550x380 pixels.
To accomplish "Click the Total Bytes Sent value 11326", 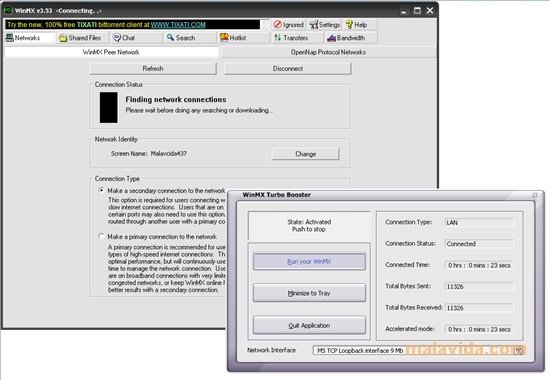I will (479, 287).
